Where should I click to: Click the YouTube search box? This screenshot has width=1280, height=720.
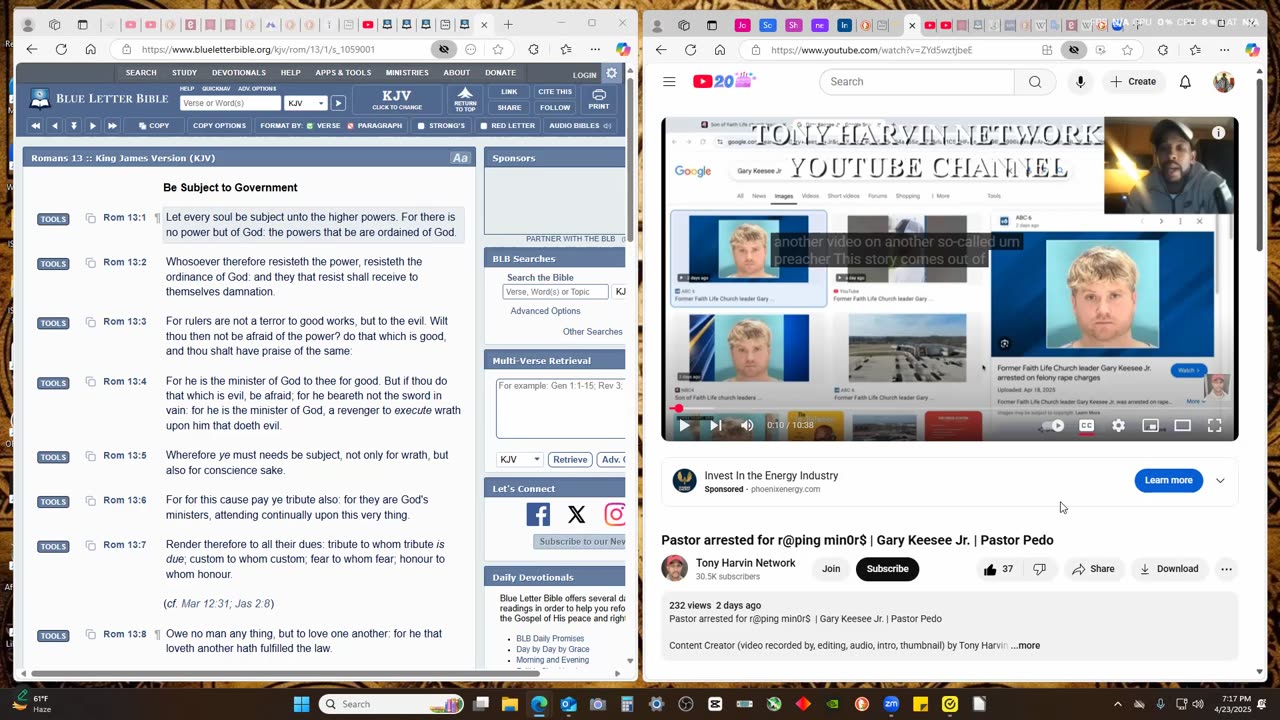pos(917,82)
